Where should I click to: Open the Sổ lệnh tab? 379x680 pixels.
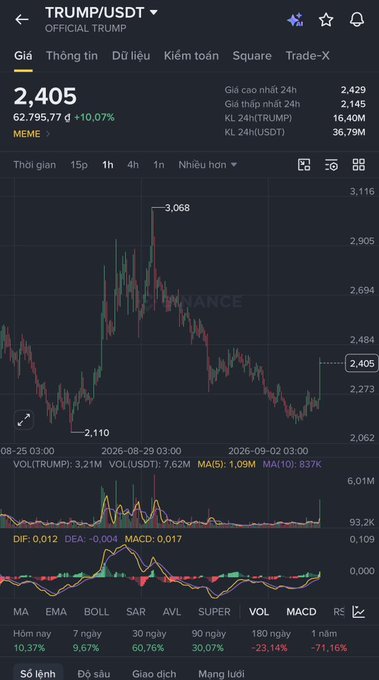click(38, 673)
